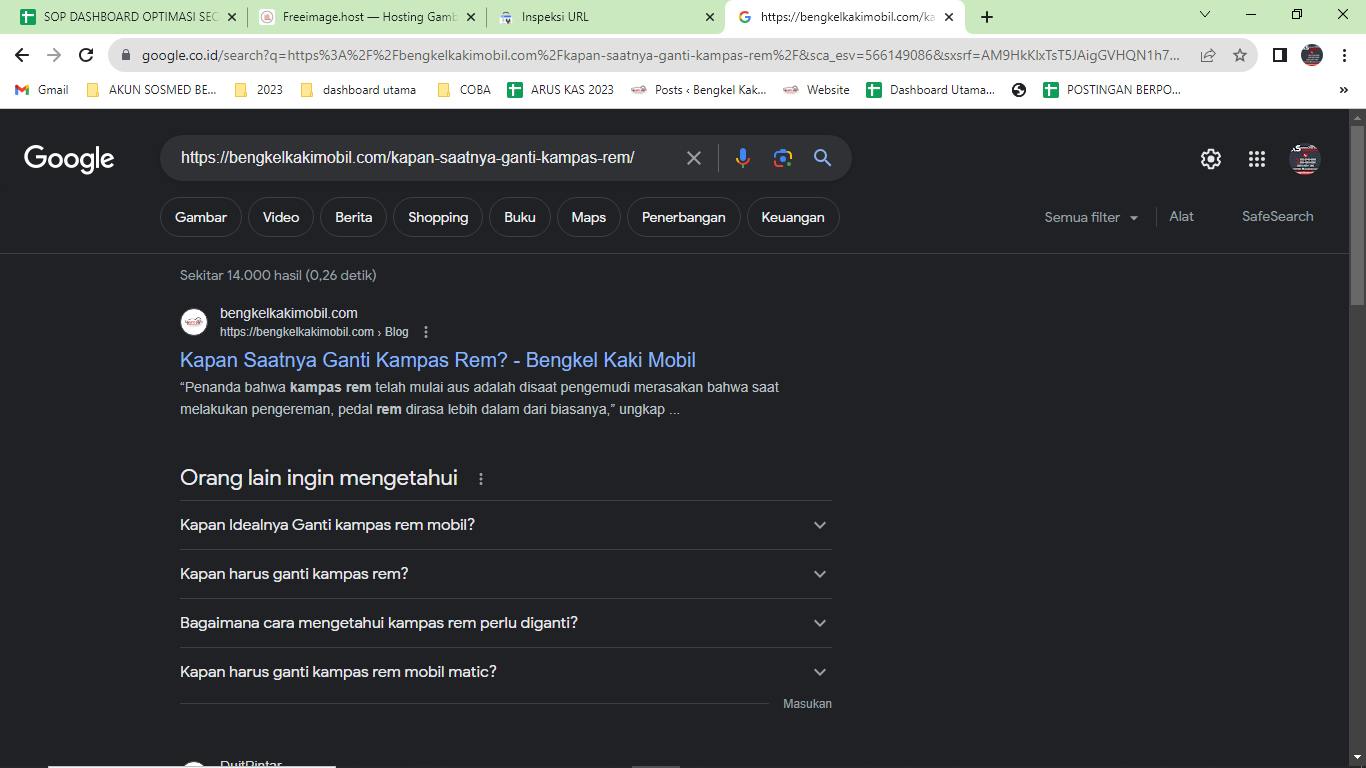Open Chrome profile avatar in toolbar
This screenshot has height=768, width=1366.
1312,56
